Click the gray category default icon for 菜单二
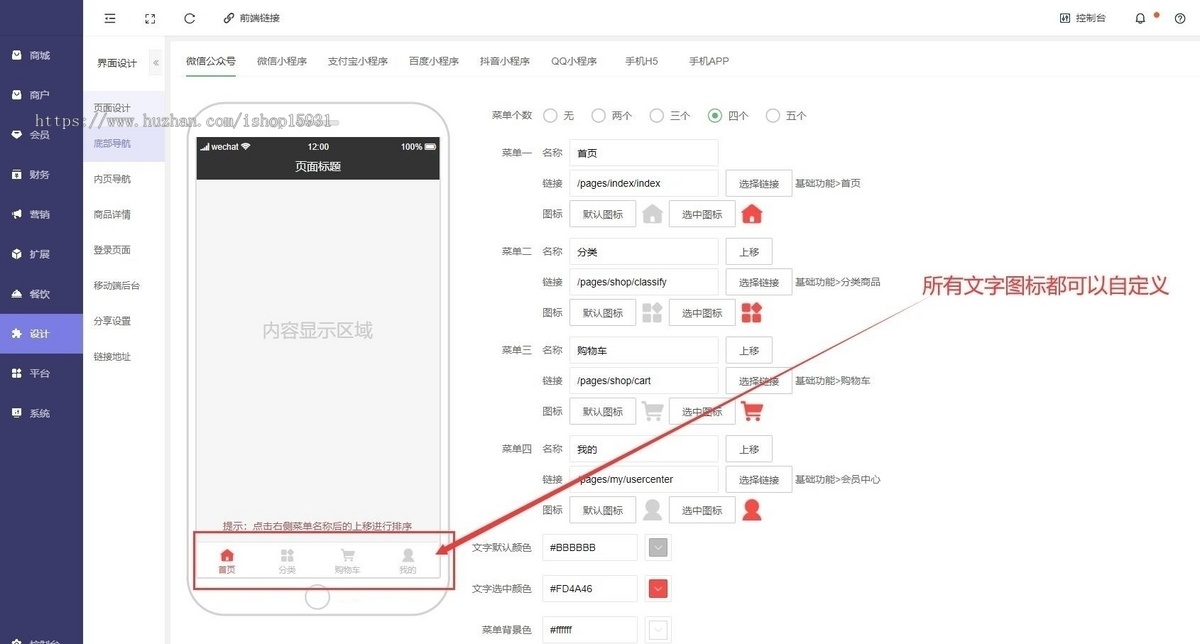 coord(652,313)
